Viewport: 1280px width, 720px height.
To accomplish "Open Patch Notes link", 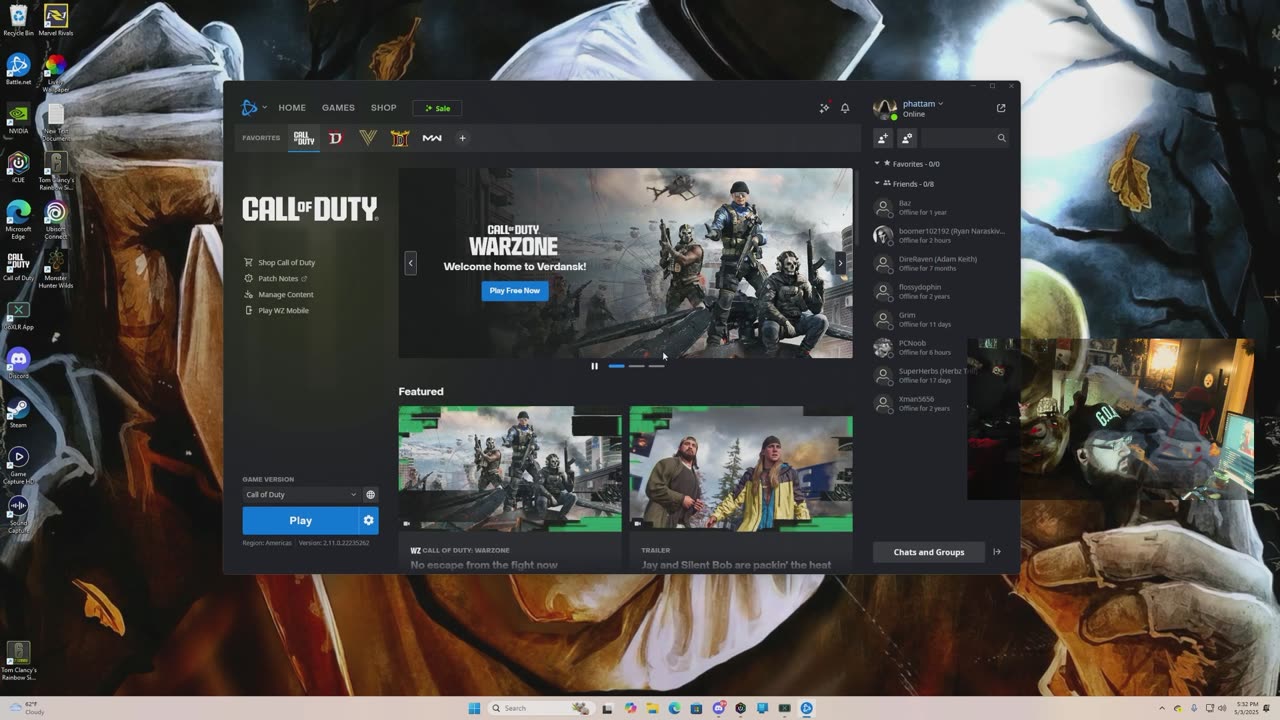I will coord(276,279).
